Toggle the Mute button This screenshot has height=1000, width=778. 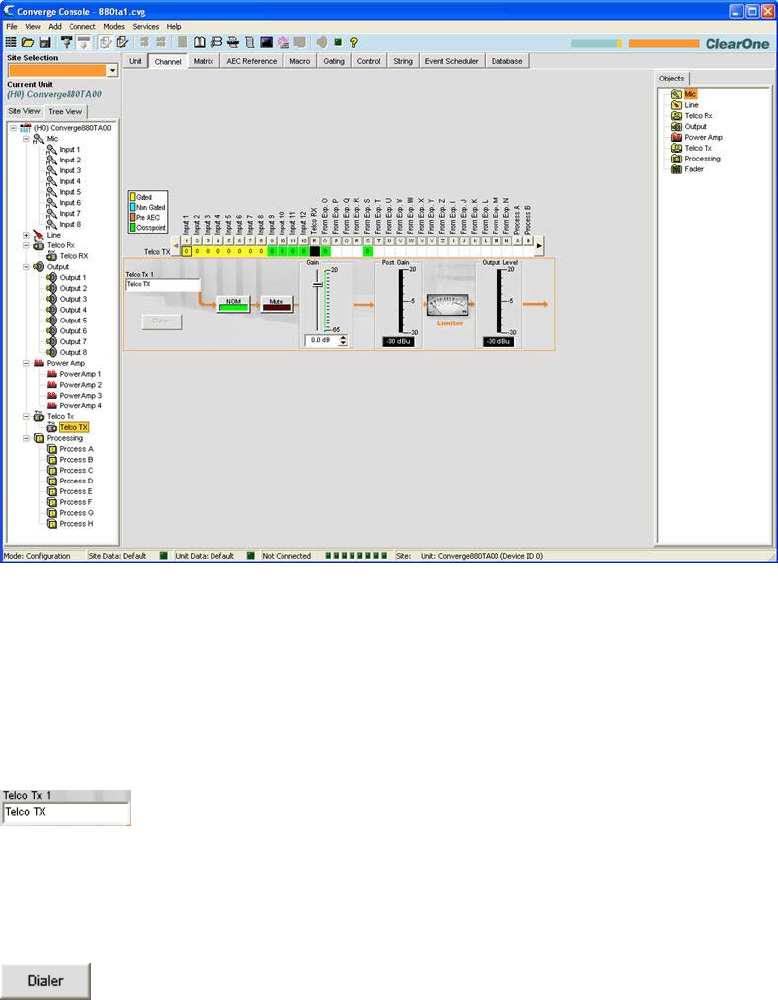click(x=276, y=304)
